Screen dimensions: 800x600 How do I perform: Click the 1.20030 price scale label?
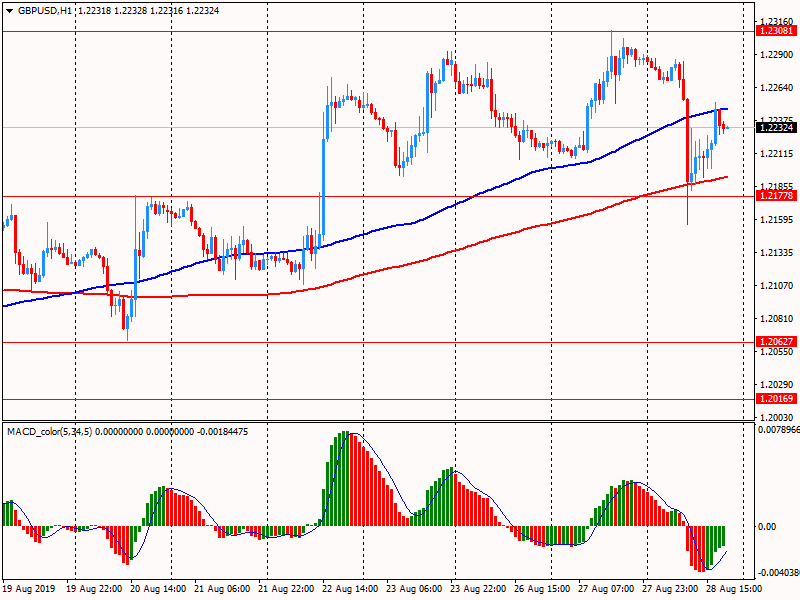click(777, 418)
